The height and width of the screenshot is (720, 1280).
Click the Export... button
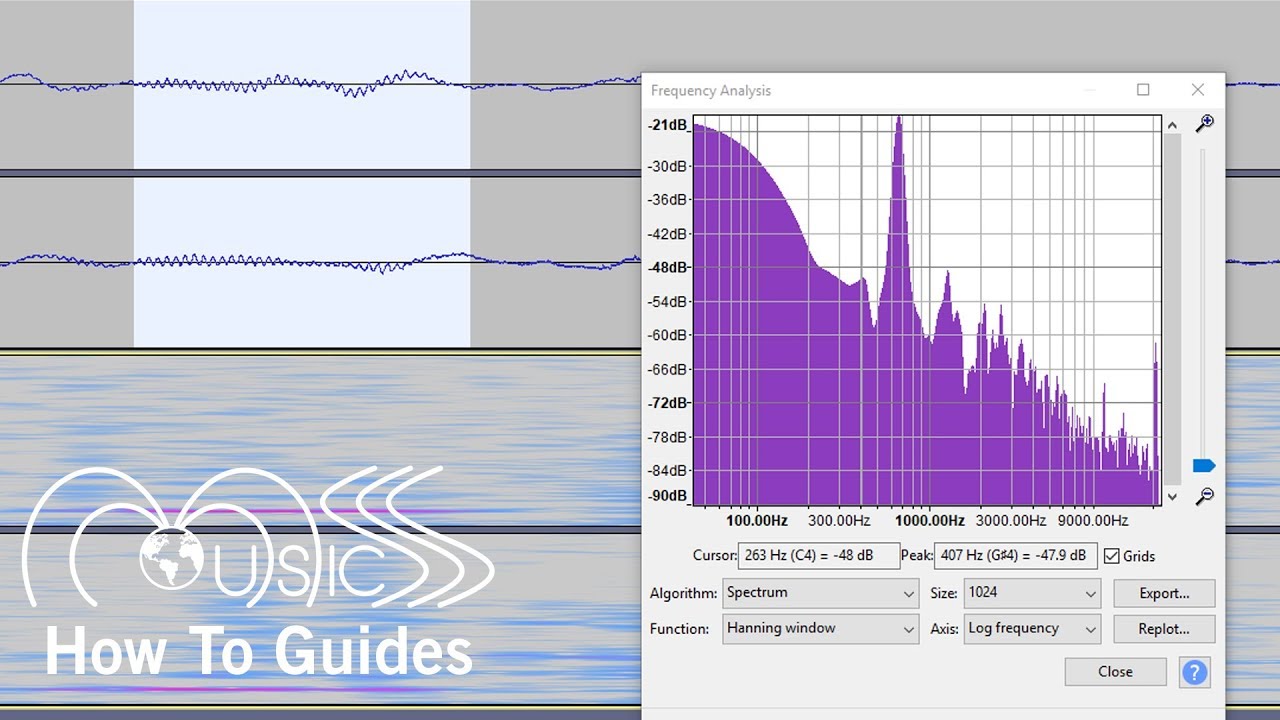pos(1164,593)
